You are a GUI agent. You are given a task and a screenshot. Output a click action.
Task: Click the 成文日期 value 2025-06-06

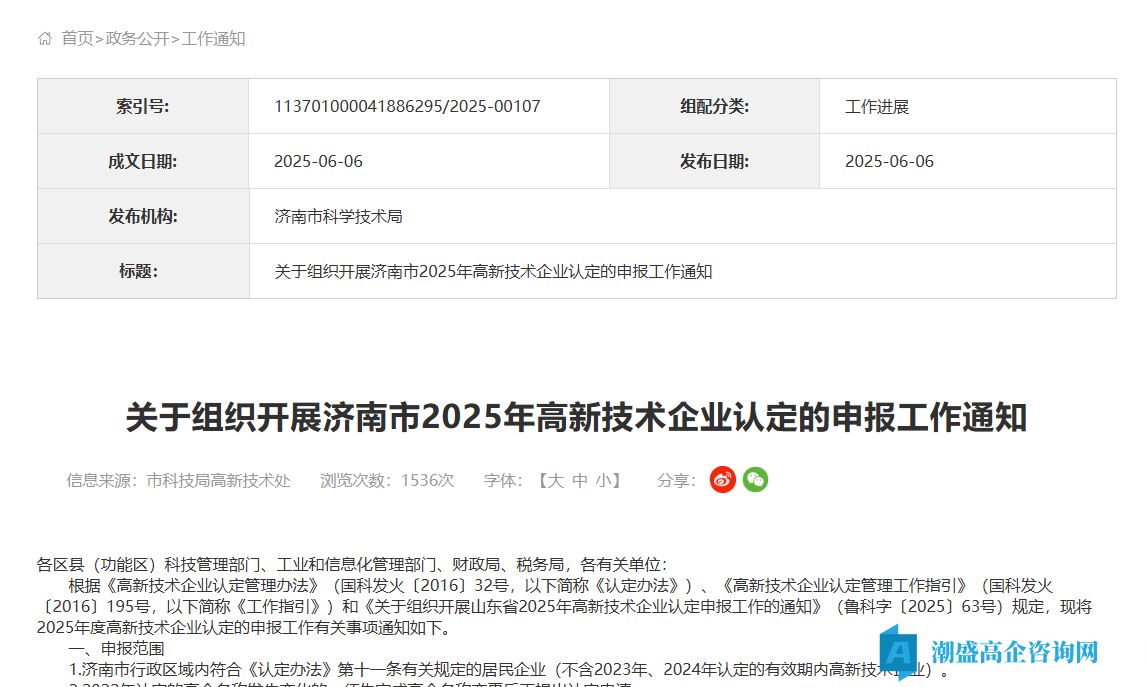[318, 162]
